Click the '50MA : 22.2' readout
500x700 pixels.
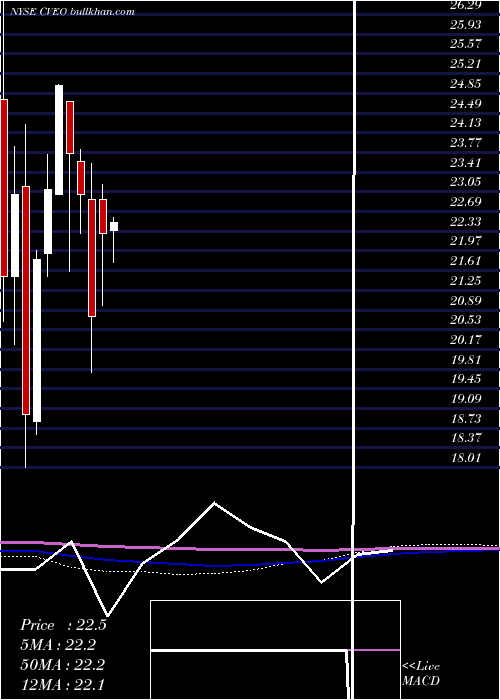click(x=63, y=665)
